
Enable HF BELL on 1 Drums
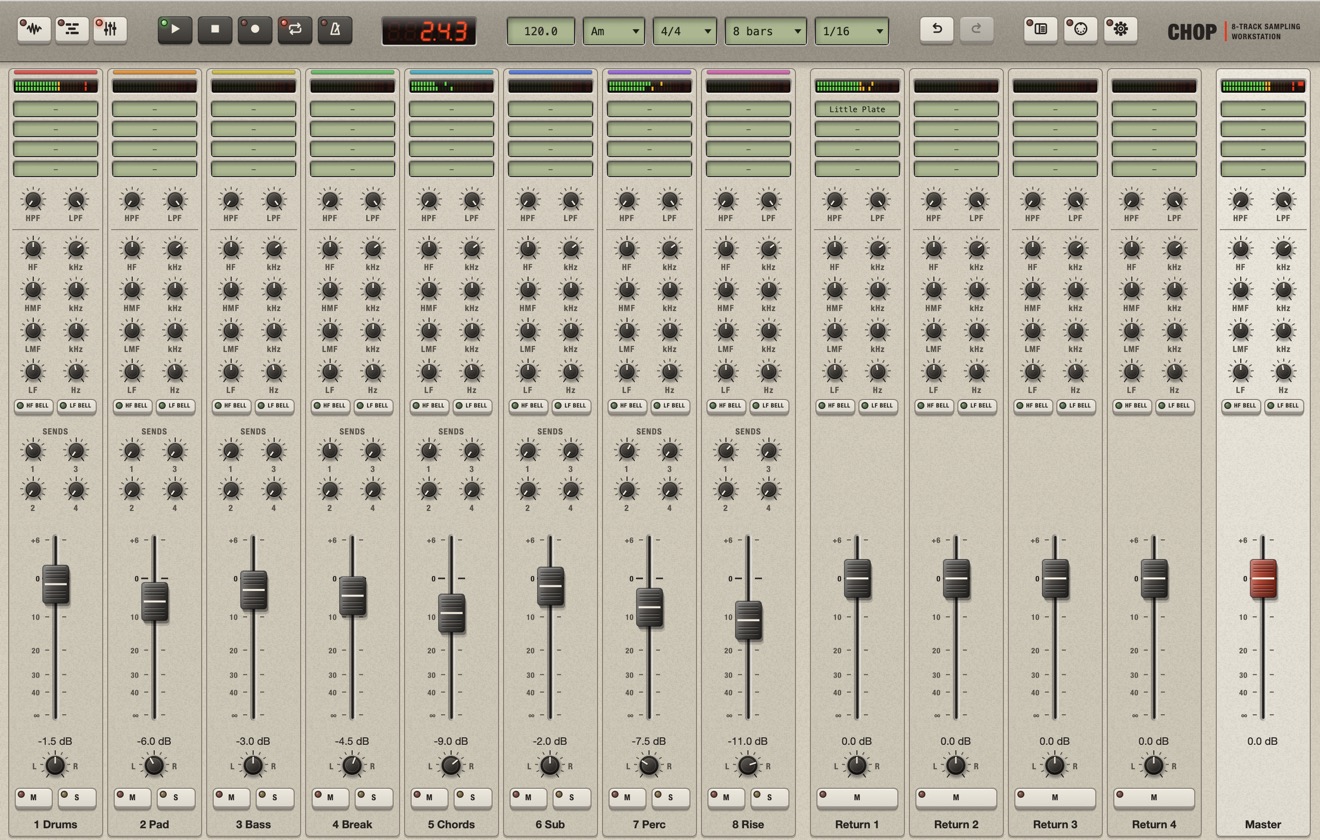point(33,406)
